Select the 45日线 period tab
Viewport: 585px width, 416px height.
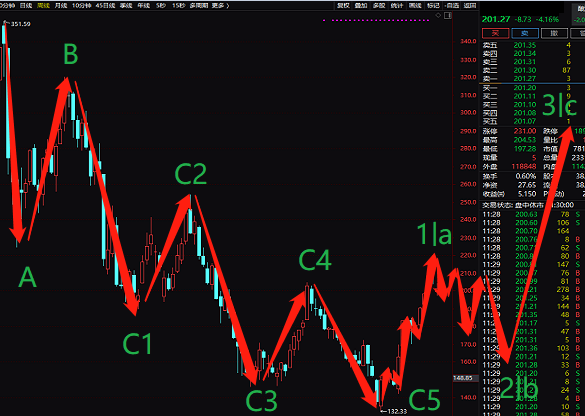point(105,6)
